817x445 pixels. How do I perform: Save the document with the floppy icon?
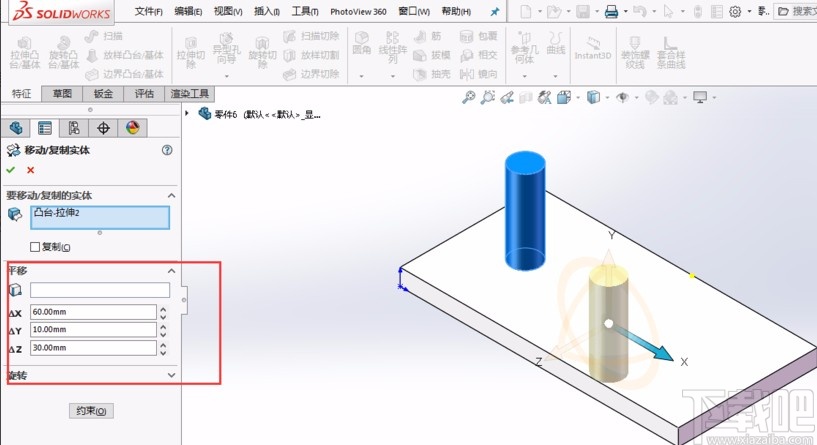coord(583,11)
